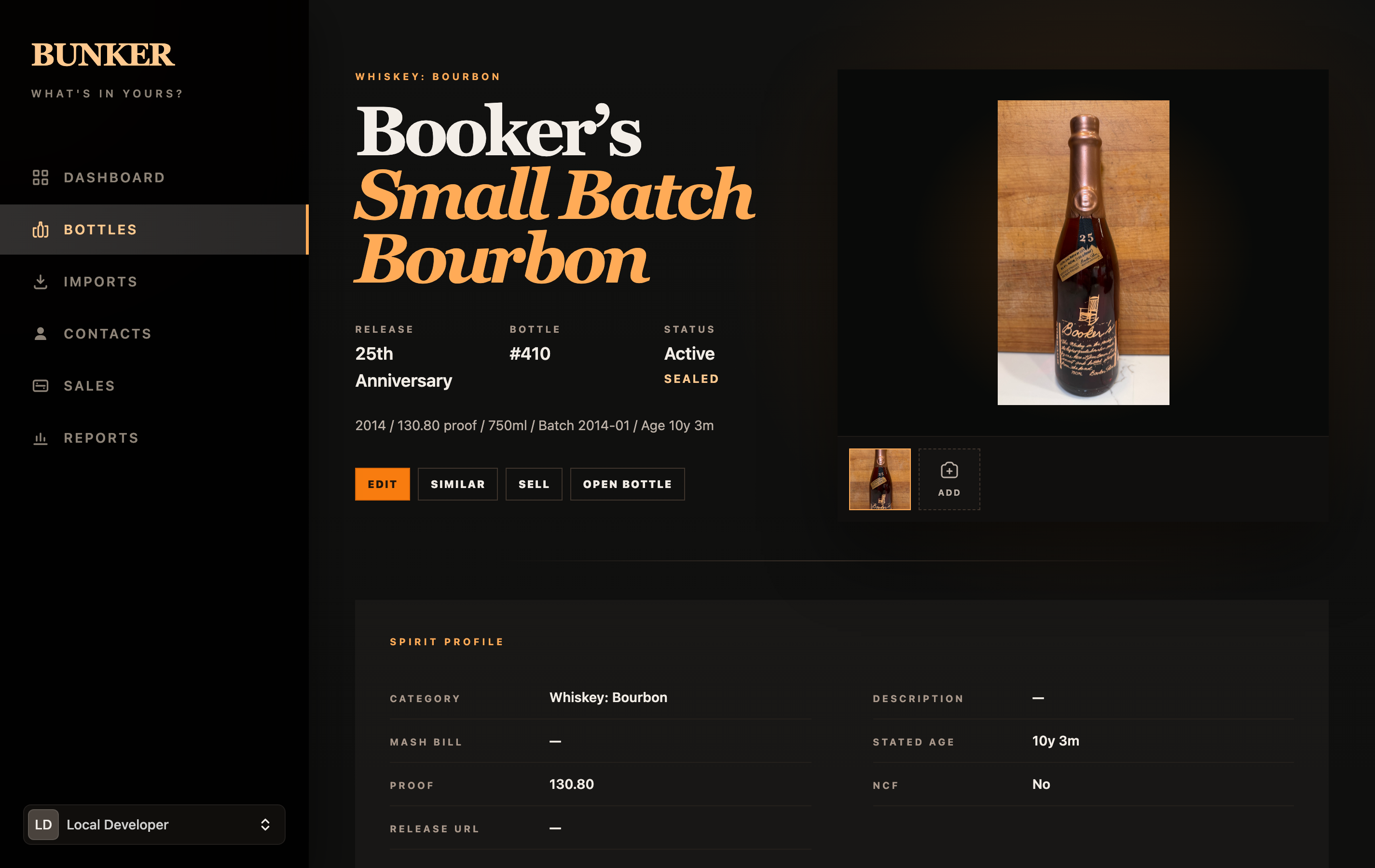Click the LD avatar badge
Image resolution: width=1375 pixels, height=868 pixels.
(x=43, y=825)
